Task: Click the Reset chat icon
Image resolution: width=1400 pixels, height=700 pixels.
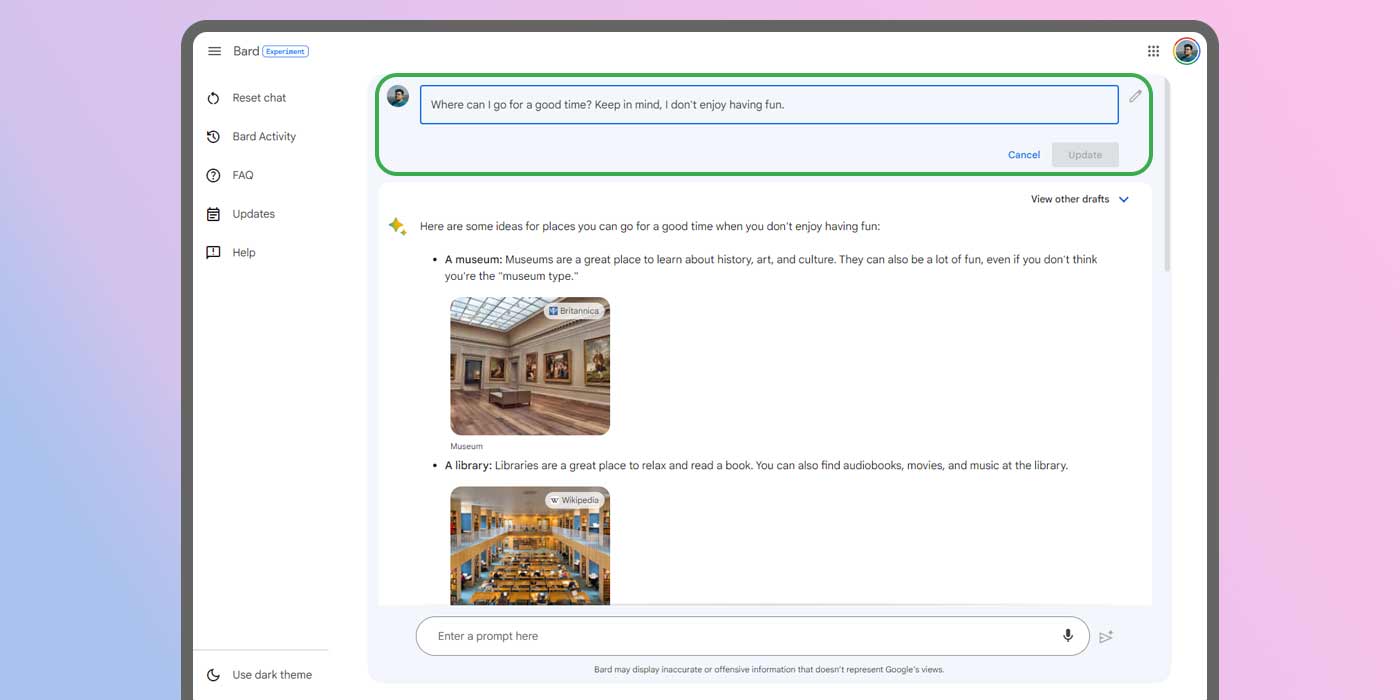Action: point(213,98)
